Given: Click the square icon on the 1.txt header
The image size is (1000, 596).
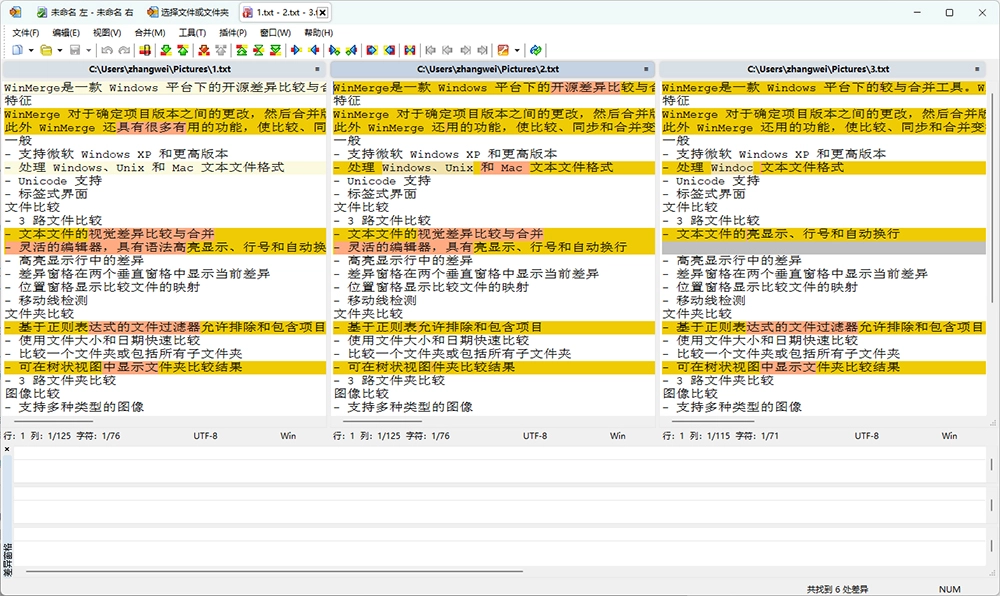Looking at the screenshot, I should (317, 69).
